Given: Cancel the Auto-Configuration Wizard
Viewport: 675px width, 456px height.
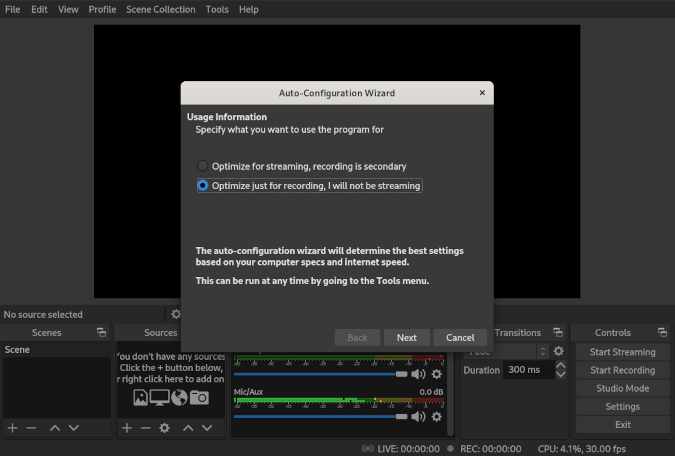Looking at the screenshot, I should tap(460, 337).
